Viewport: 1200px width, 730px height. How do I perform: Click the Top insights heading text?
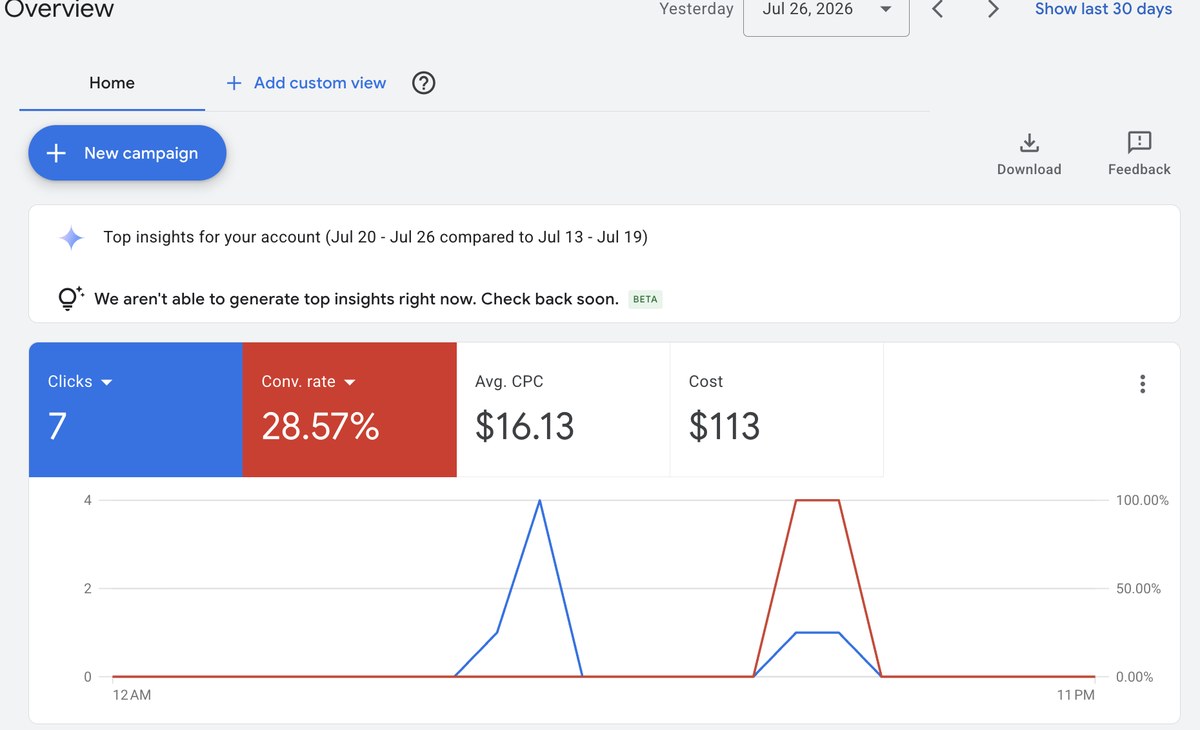point(375,238)
